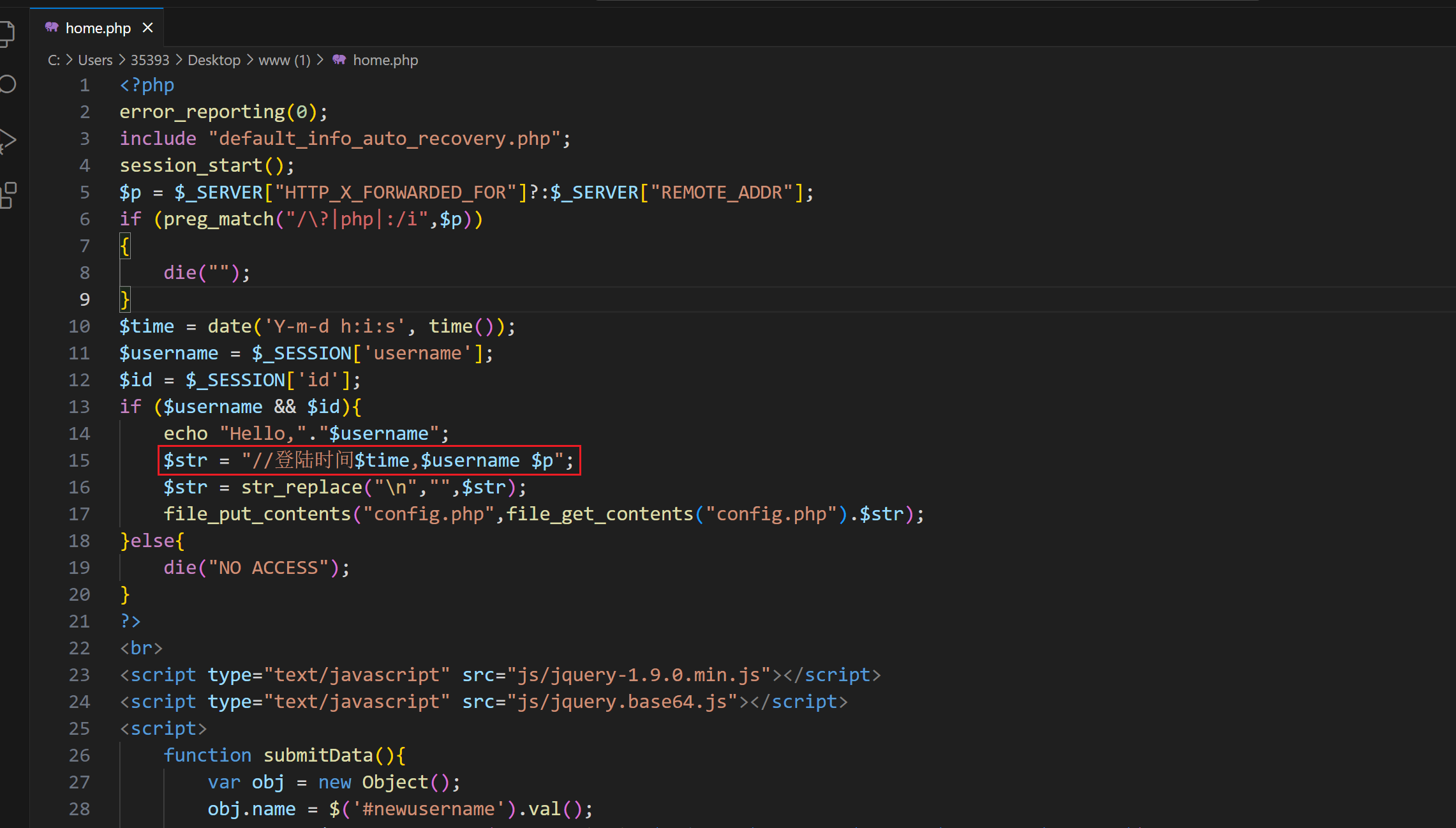This screenshot has height=828, width=1456.
Task: Open the Search icon in activity bar
Action: (x=7, y=85)
